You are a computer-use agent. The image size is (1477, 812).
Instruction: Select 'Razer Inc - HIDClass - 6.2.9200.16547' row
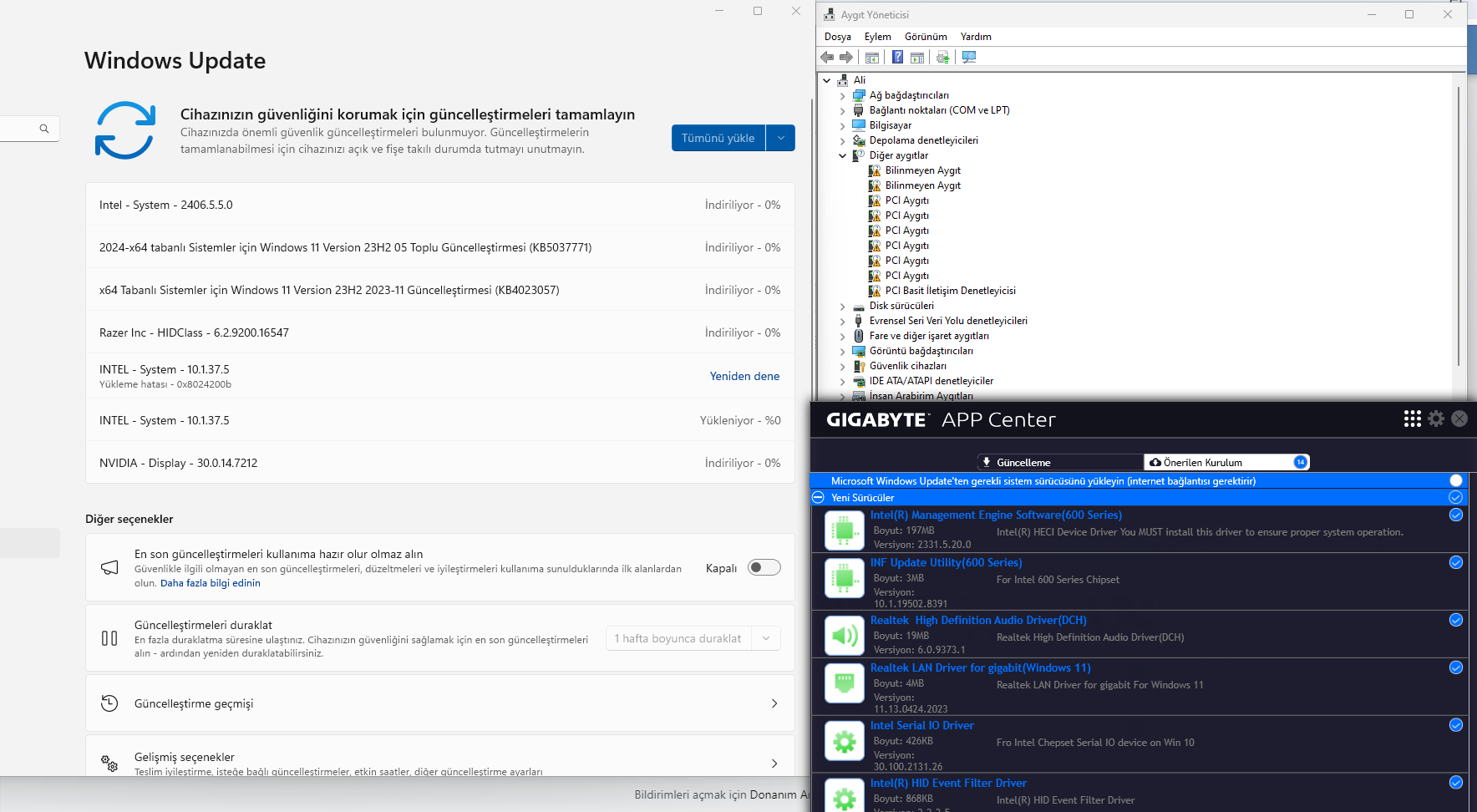click(439, 332)
